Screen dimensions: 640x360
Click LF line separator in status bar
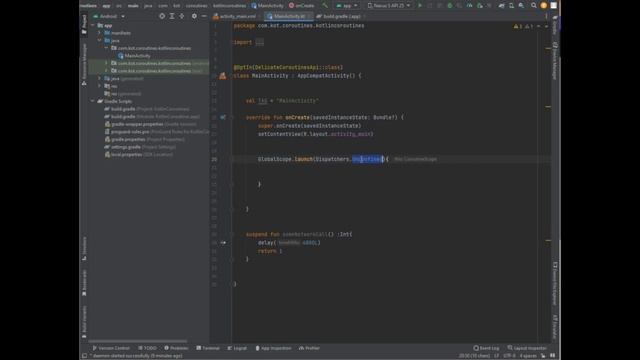click(496, 356)
